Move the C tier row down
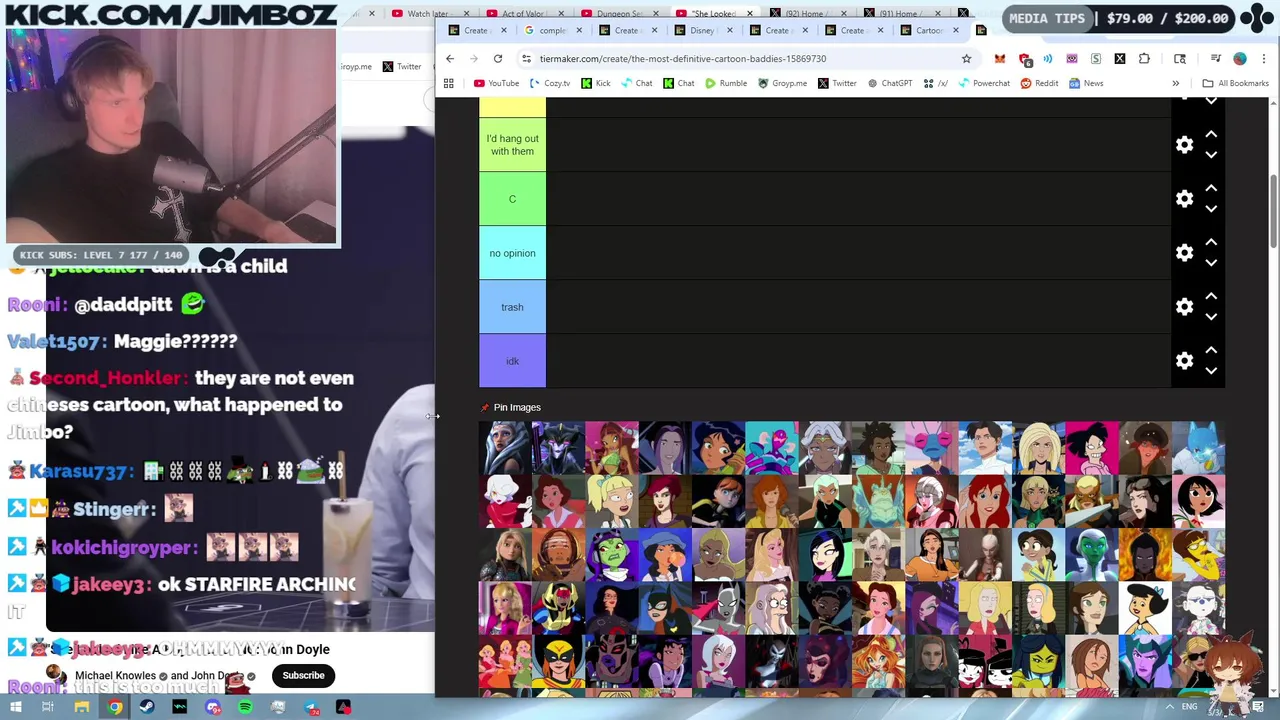 pos(1211,209)
